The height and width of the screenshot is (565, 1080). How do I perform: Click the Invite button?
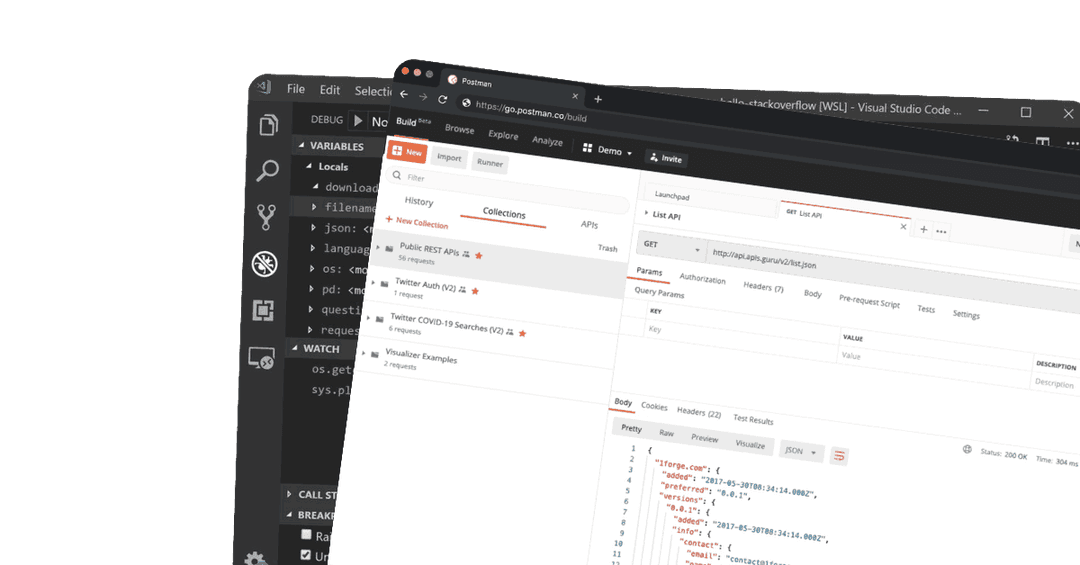pos(666,158)
